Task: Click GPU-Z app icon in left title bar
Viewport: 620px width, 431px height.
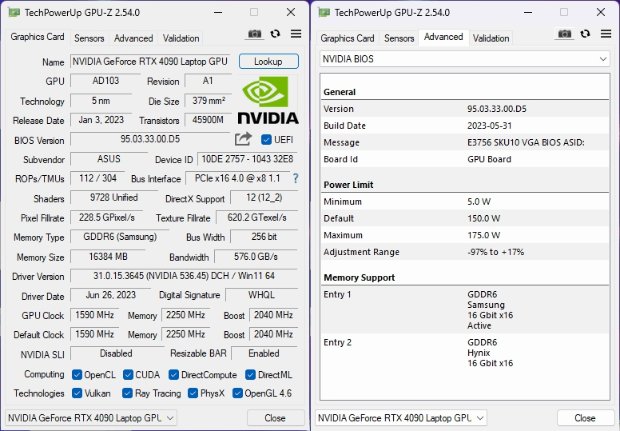Action: pos(14,12)
